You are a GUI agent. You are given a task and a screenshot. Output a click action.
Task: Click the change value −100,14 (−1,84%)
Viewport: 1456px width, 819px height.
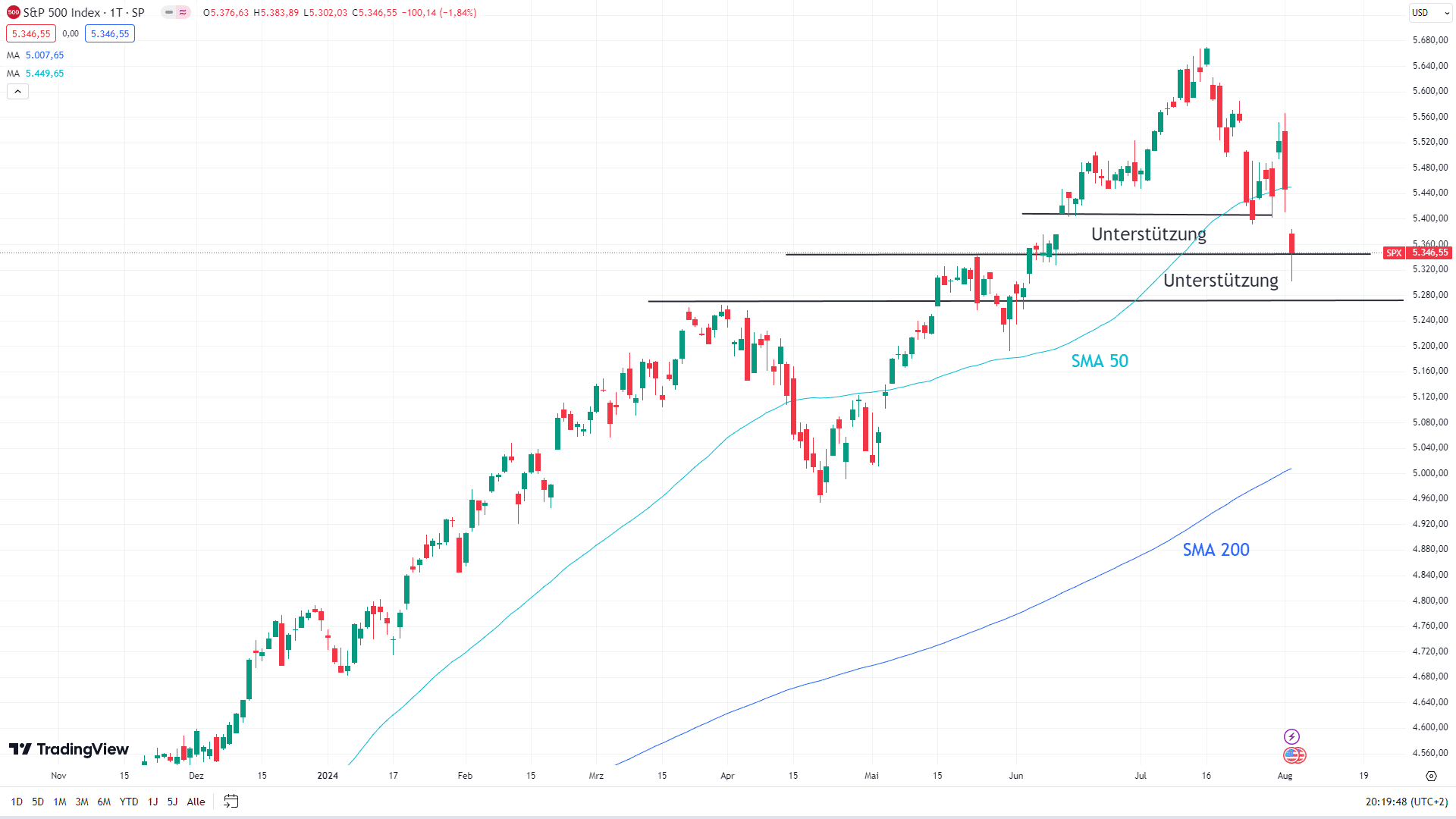click(x=439, y=13)
